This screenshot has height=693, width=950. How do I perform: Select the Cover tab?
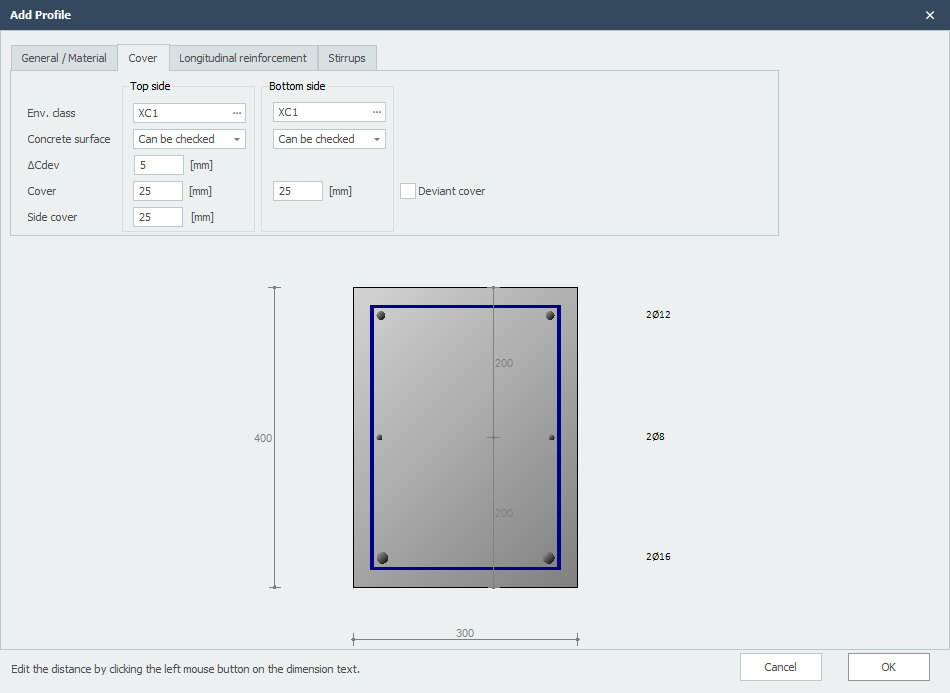pos(143,58)
